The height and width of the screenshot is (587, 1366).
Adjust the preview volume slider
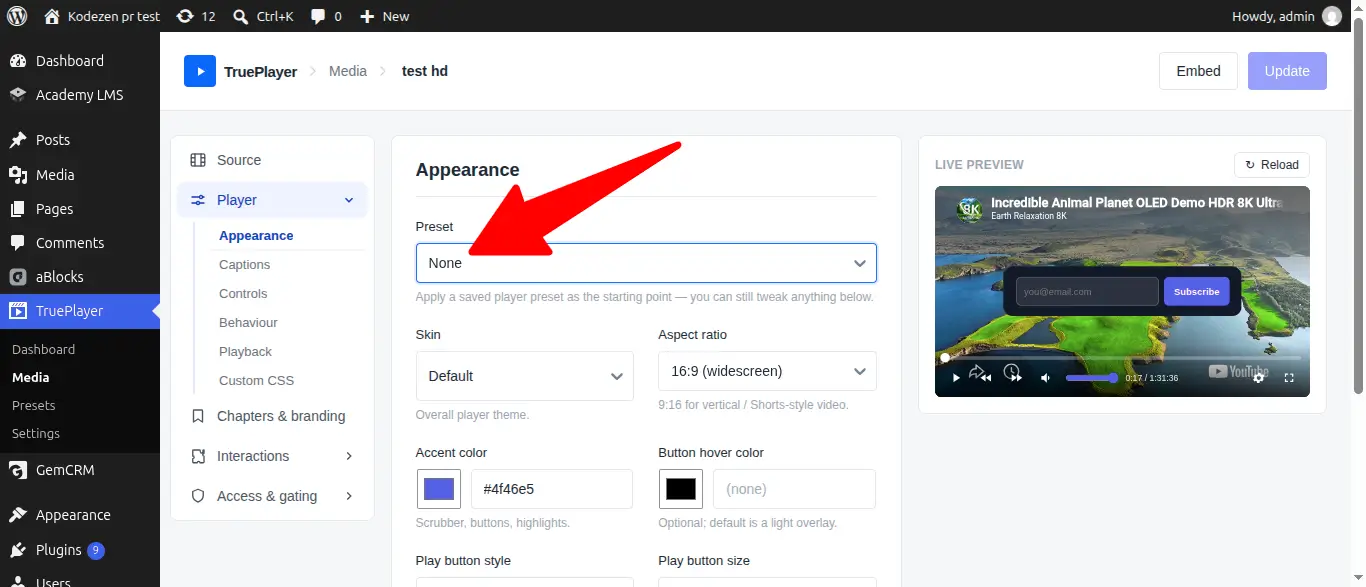tap(1092, 378)
